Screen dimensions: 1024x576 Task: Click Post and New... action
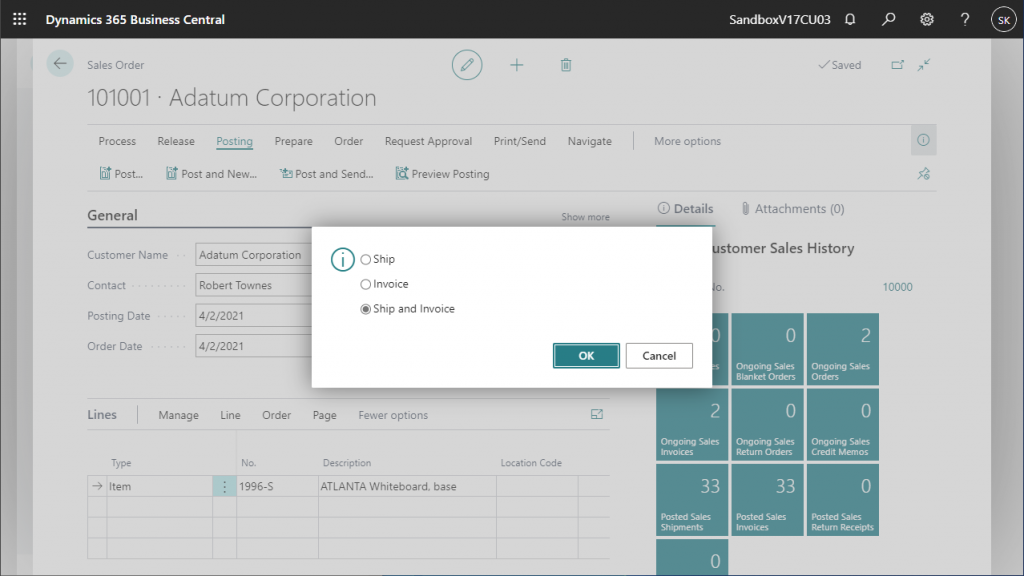pyautogui.click(x=211, y=174)
